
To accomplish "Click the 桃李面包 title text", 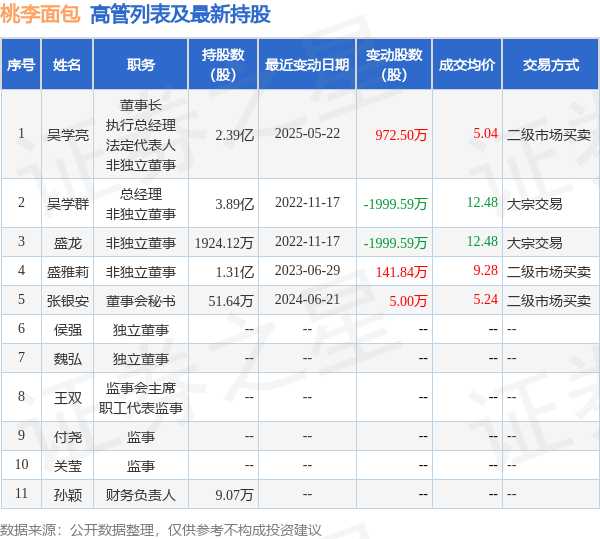I will click(40, 14).
